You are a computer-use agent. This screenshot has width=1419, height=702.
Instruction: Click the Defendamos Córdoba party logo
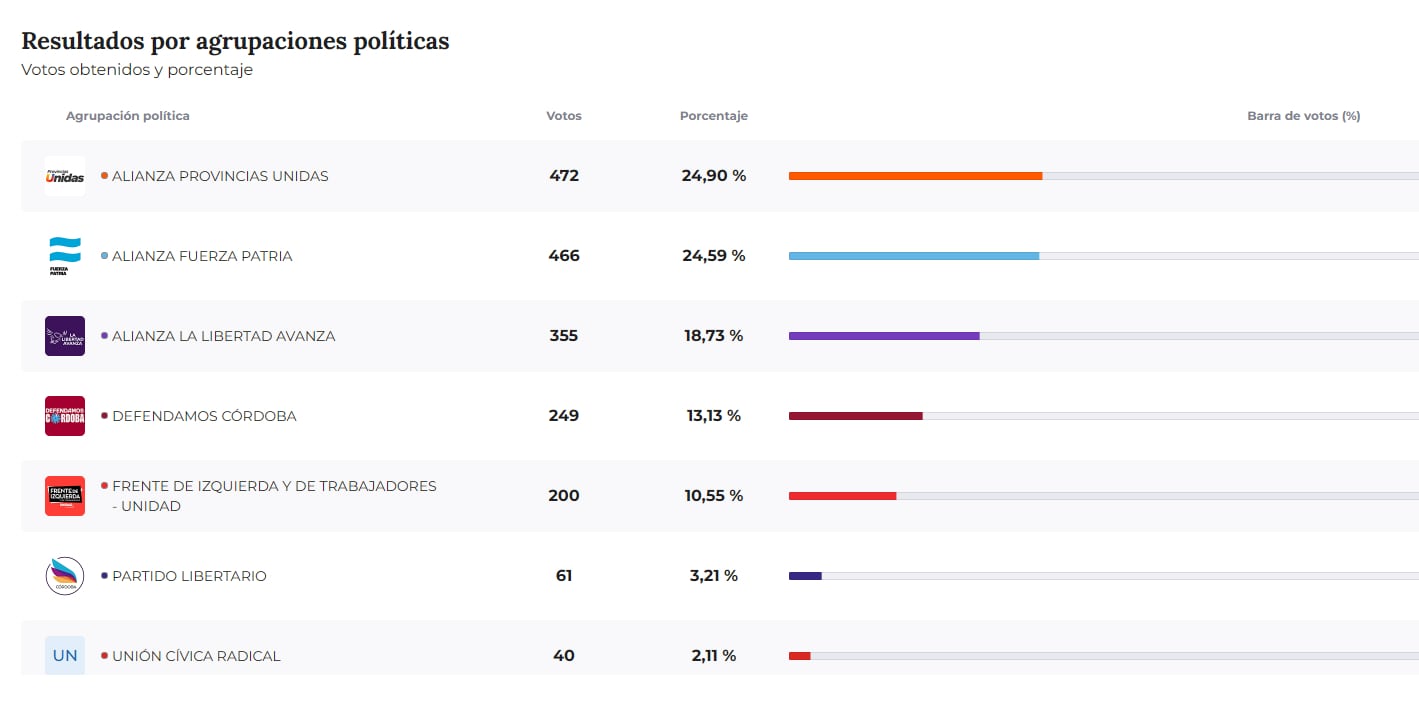65,416
